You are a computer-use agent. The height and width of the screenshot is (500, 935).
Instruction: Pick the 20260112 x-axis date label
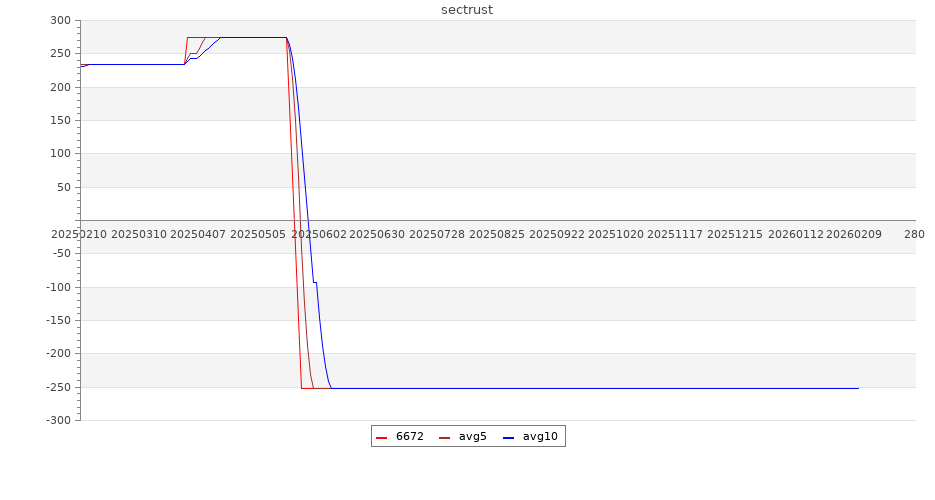tap(795, 234)
